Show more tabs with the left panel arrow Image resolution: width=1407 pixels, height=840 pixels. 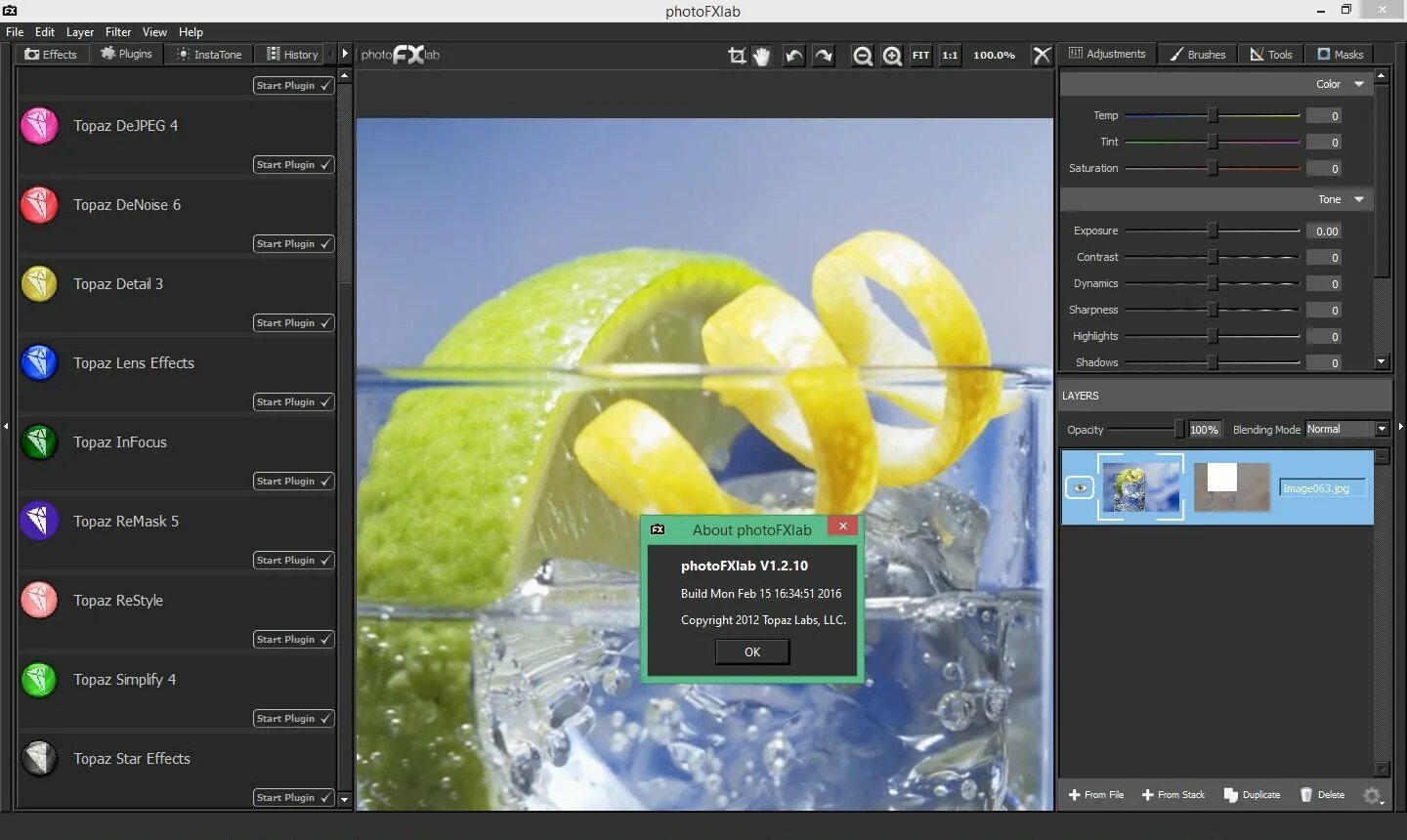point(345,55)
